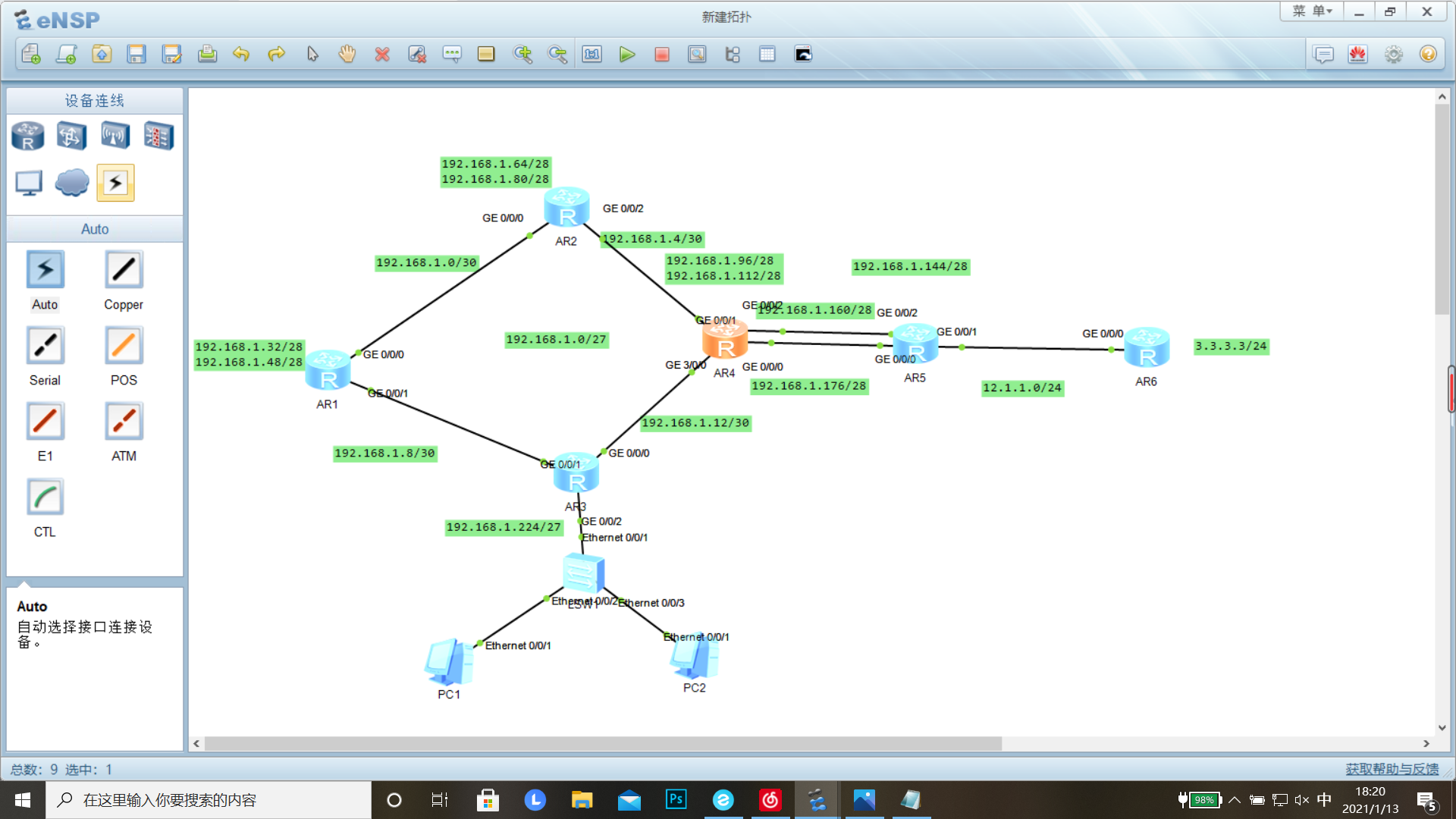Image resolution: width=1456 pixels, height=819 pixels.
Task: Open the settings gear icon in toolbar
Action: 1393,55
